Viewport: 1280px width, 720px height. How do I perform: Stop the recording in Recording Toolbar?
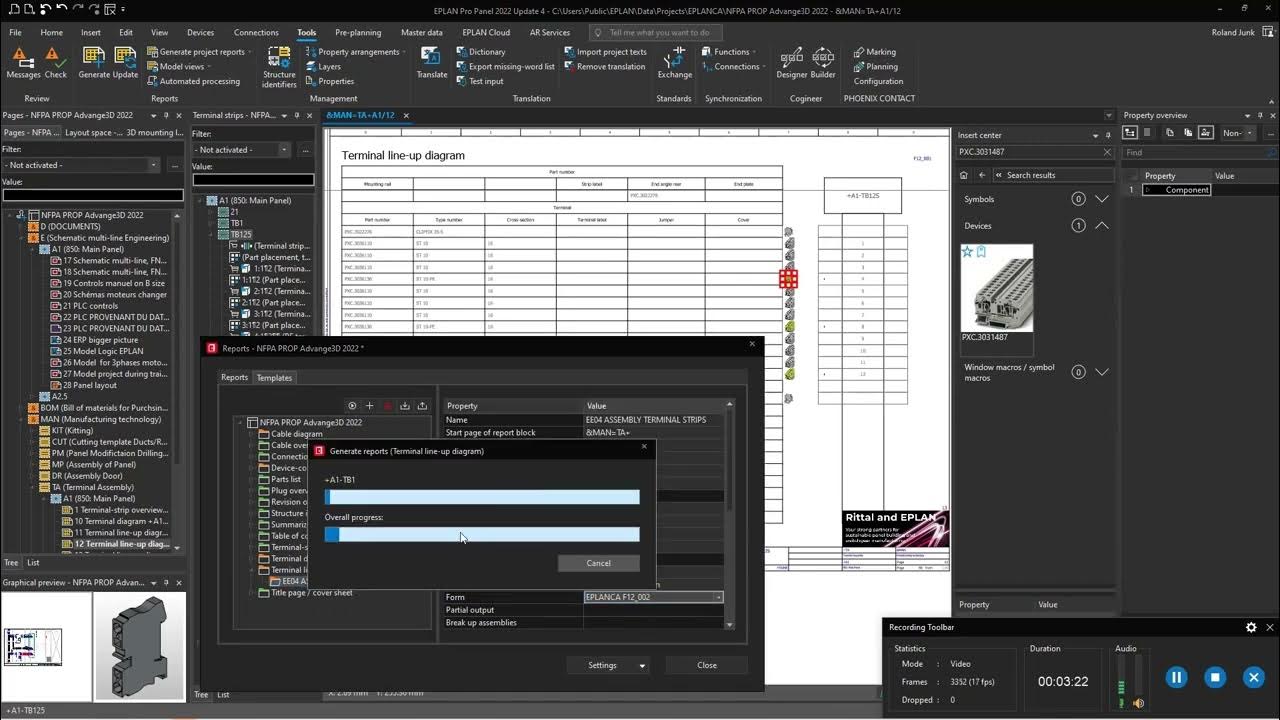click(x=1215, y=677)
